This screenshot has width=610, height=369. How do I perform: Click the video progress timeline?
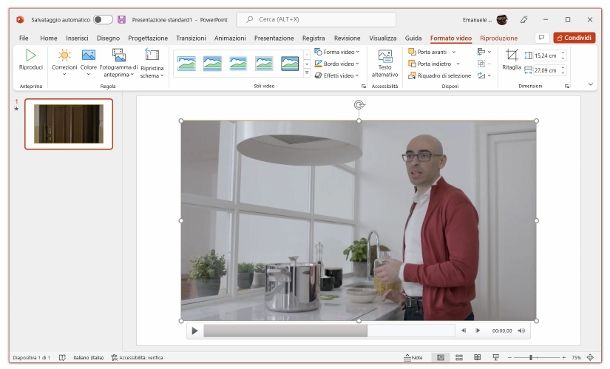coord(329,331)
